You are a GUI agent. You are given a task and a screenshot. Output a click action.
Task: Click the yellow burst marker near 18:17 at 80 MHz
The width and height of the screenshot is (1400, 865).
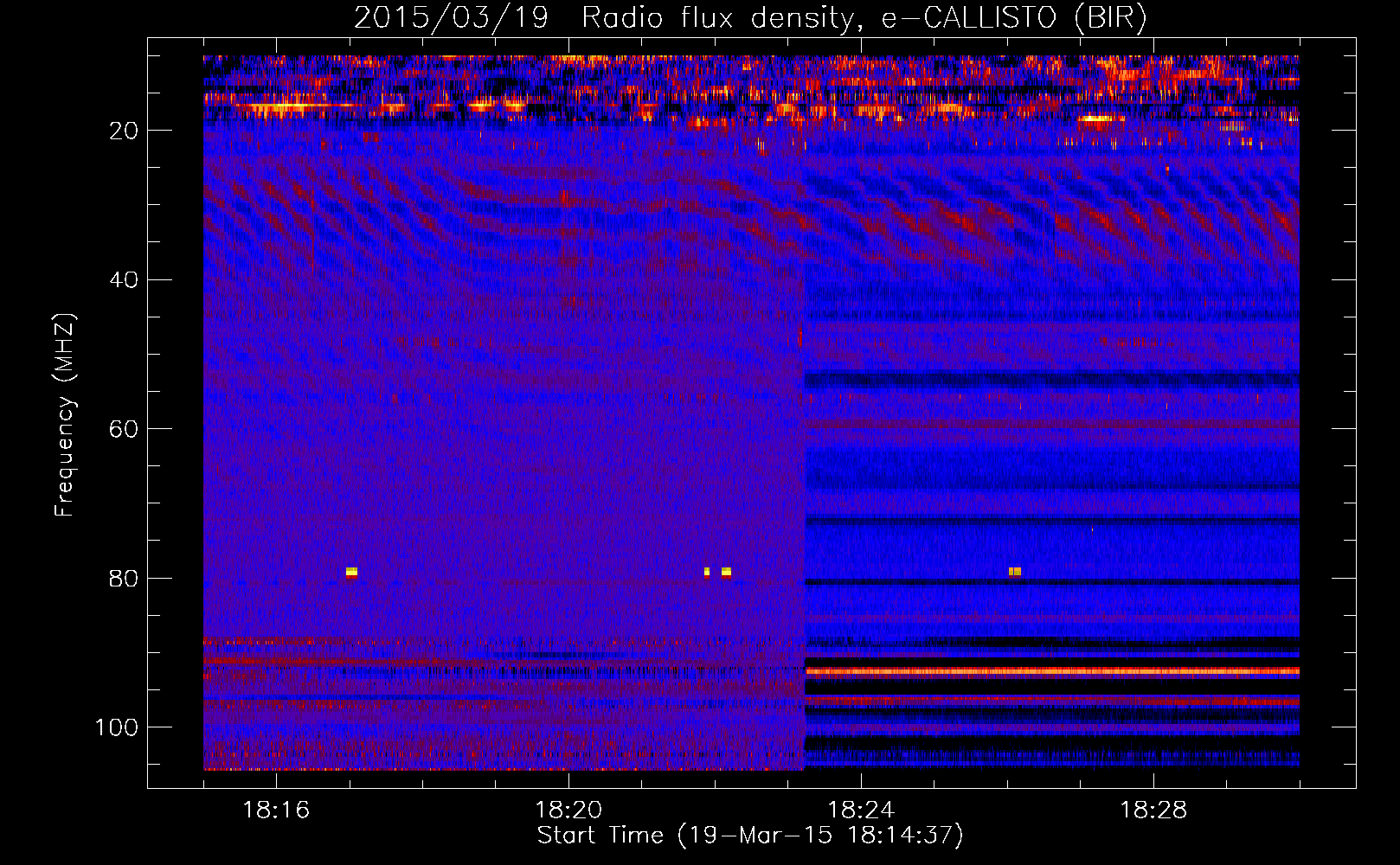351,572
